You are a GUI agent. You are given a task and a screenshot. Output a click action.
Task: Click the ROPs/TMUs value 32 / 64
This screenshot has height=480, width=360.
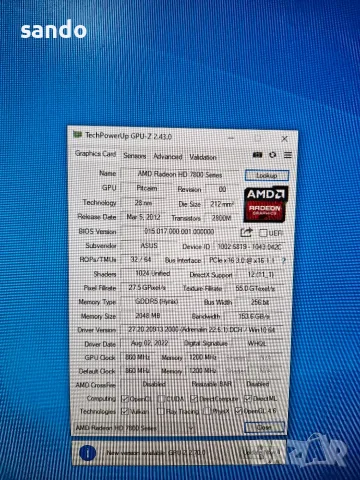140,259
